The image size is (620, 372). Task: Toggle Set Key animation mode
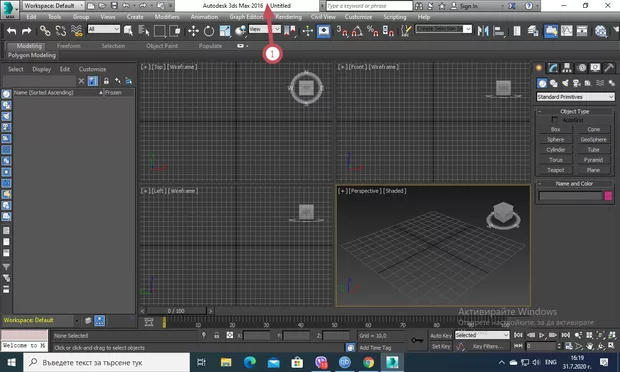point(440,346)
